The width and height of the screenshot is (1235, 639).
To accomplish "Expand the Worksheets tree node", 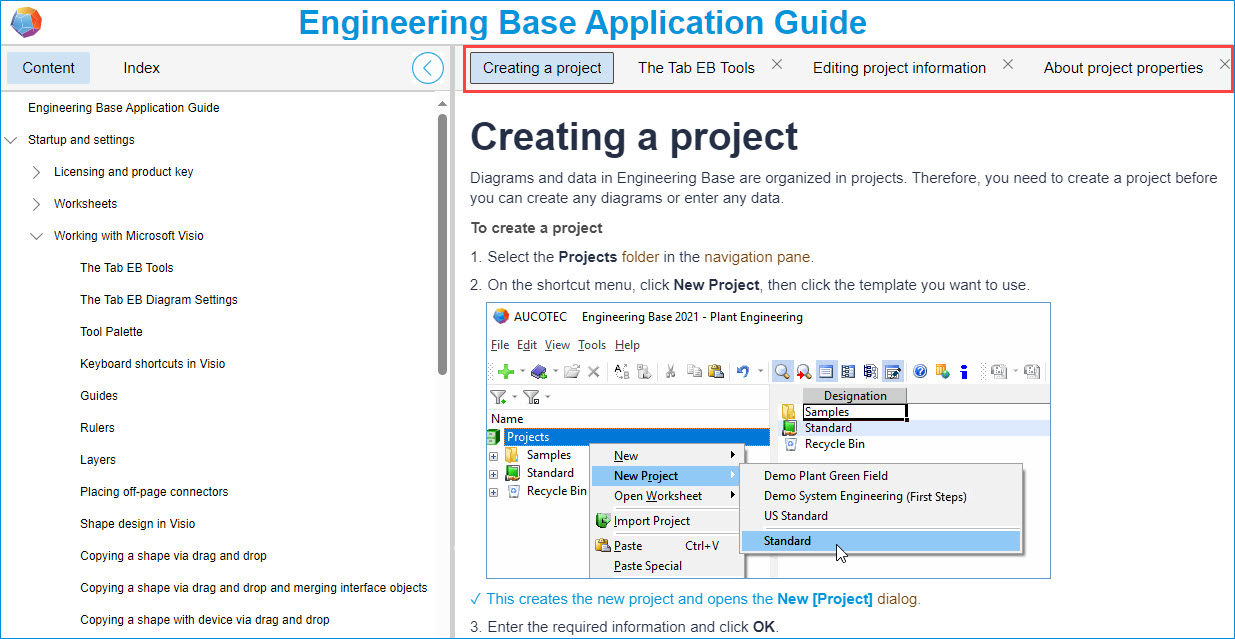I will [37, 204].
